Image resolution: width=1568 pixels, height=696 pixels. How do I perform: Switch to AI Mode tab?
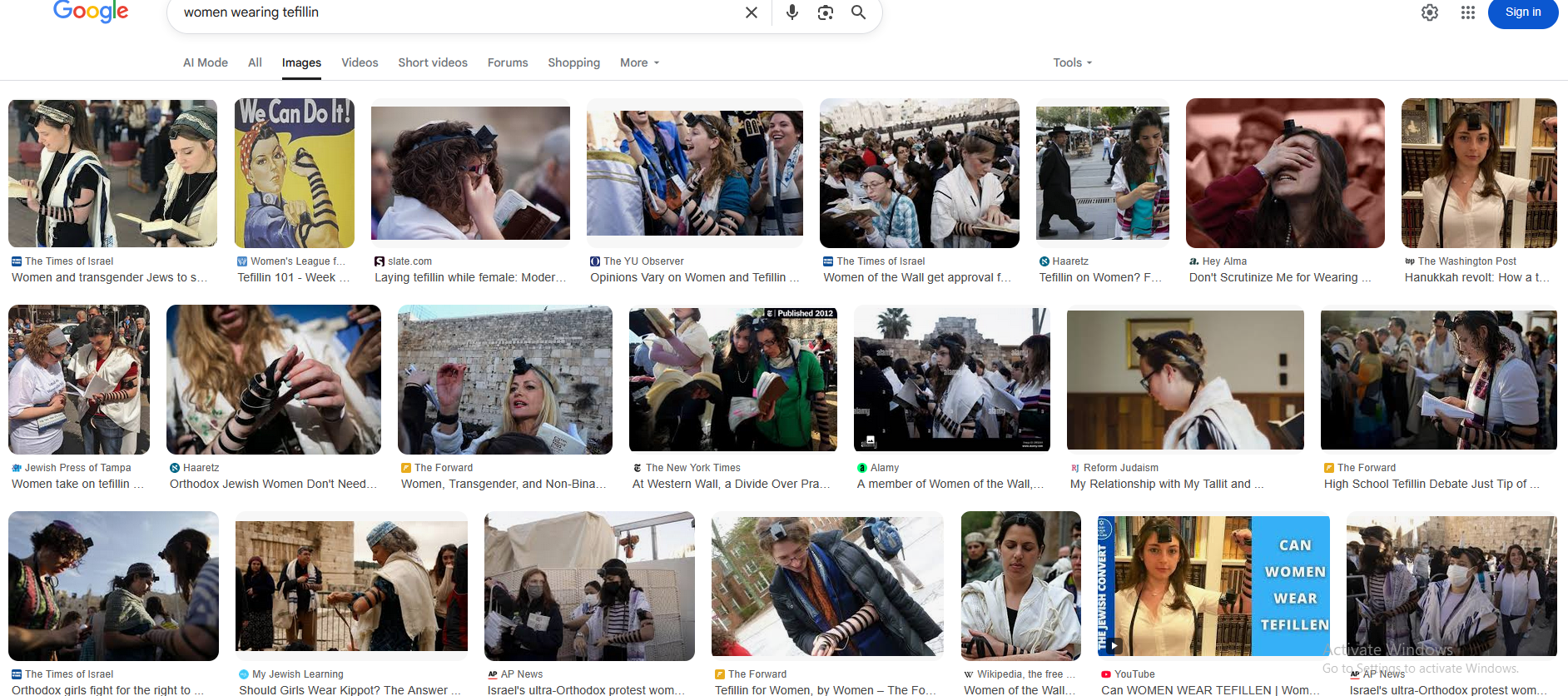(206, 62)
